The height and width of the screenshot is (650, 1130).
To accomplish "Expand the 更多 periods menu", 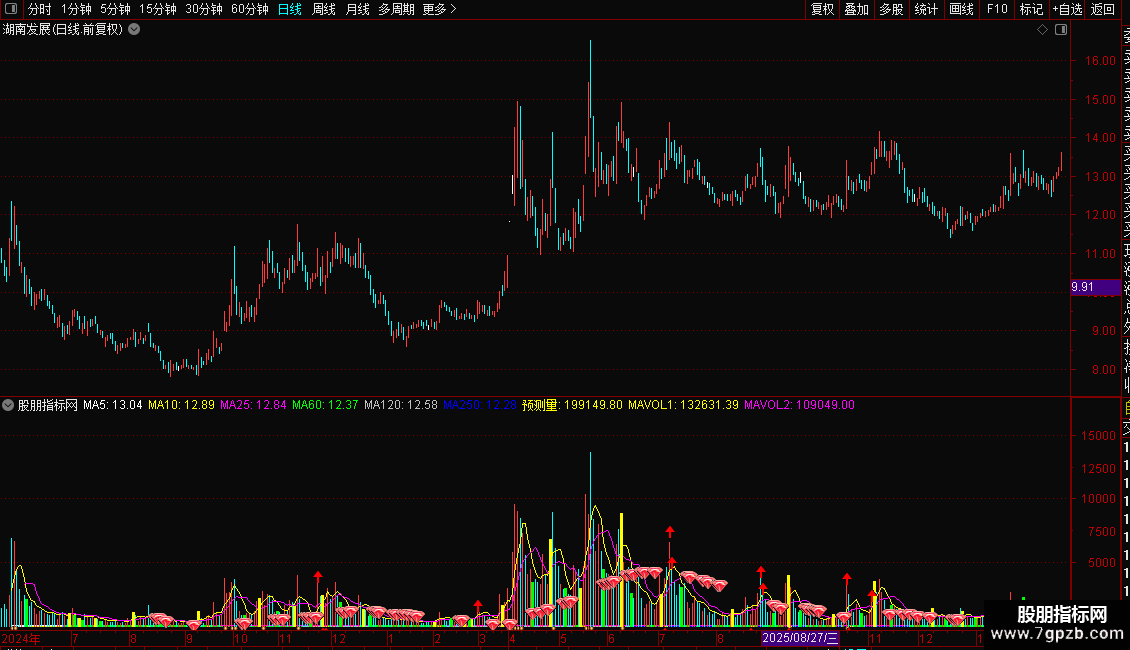I will (440, 9).
